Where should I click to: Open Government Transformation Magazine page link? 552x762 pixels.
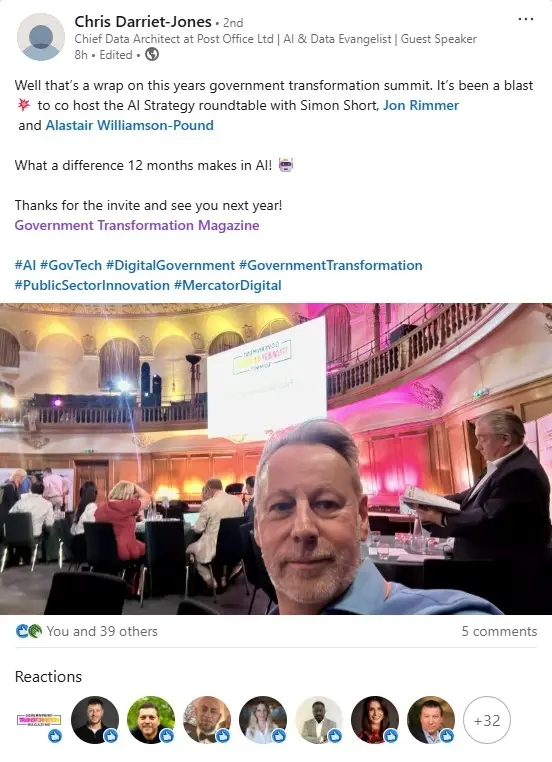click(x=137, y=225)
